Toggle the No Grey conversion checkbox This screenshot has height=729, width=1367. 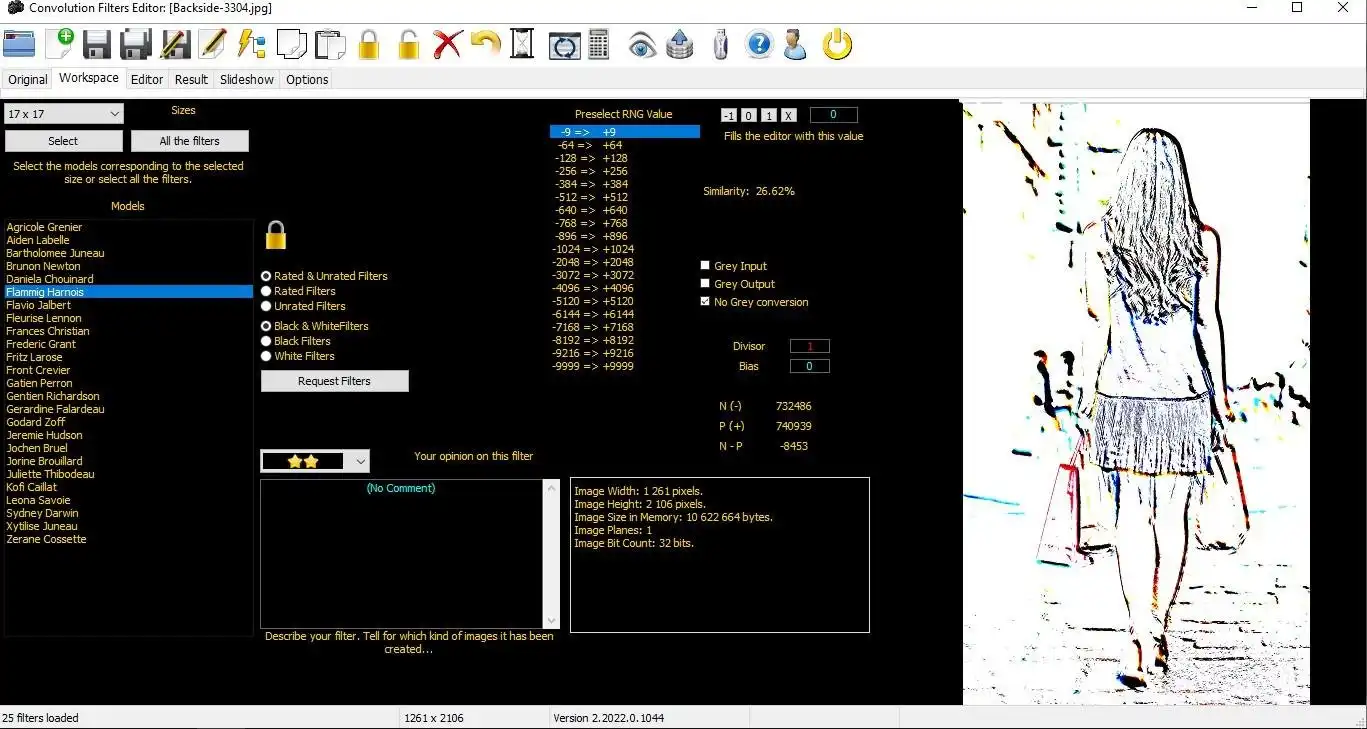705,302
